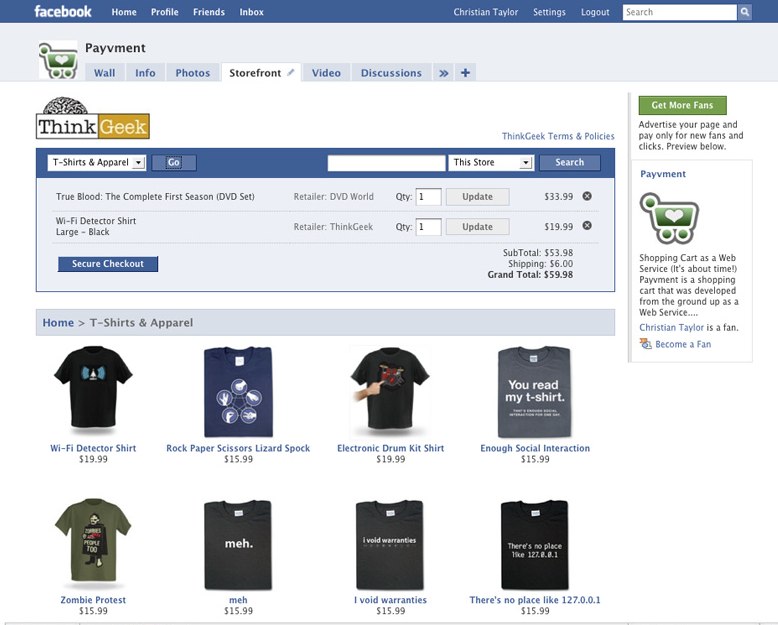Open There's no place like 127.0.0.1 link
This screenshot has height=625, width=778.
pyautogui.click(x=535, y=600)
